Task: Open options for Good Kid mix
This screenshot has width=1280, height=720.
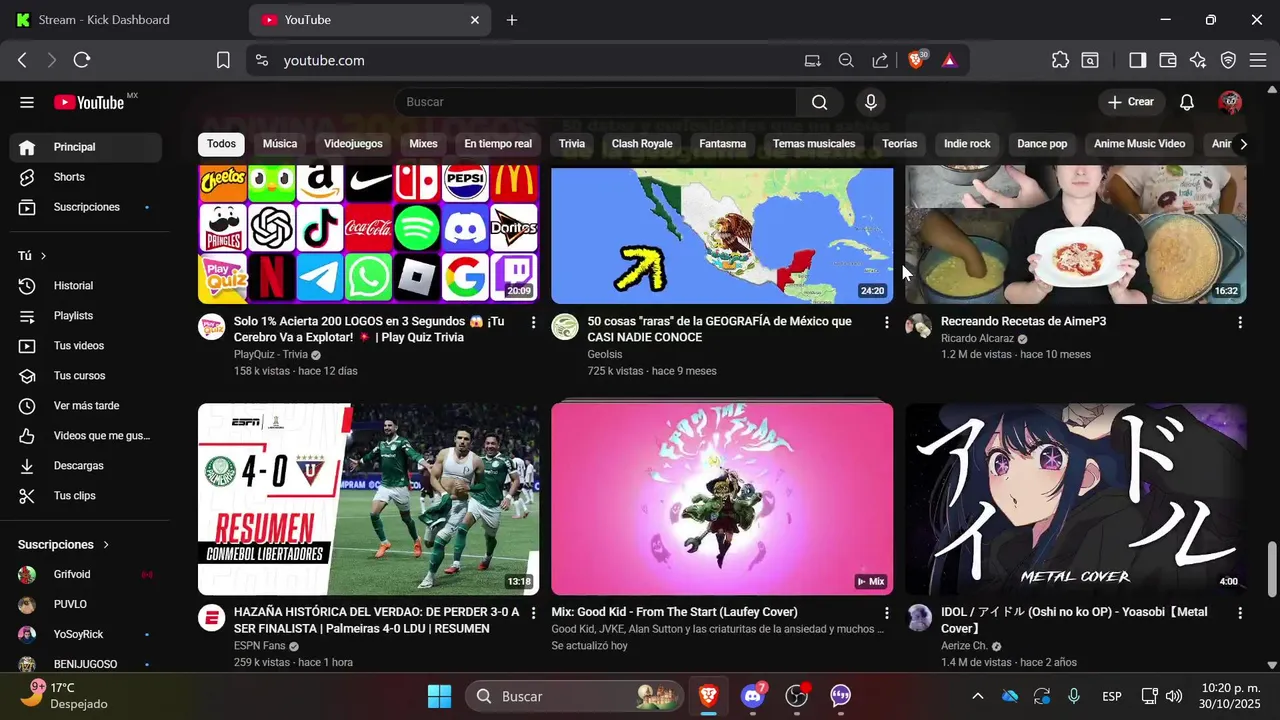Action: [x=886, y=613]
